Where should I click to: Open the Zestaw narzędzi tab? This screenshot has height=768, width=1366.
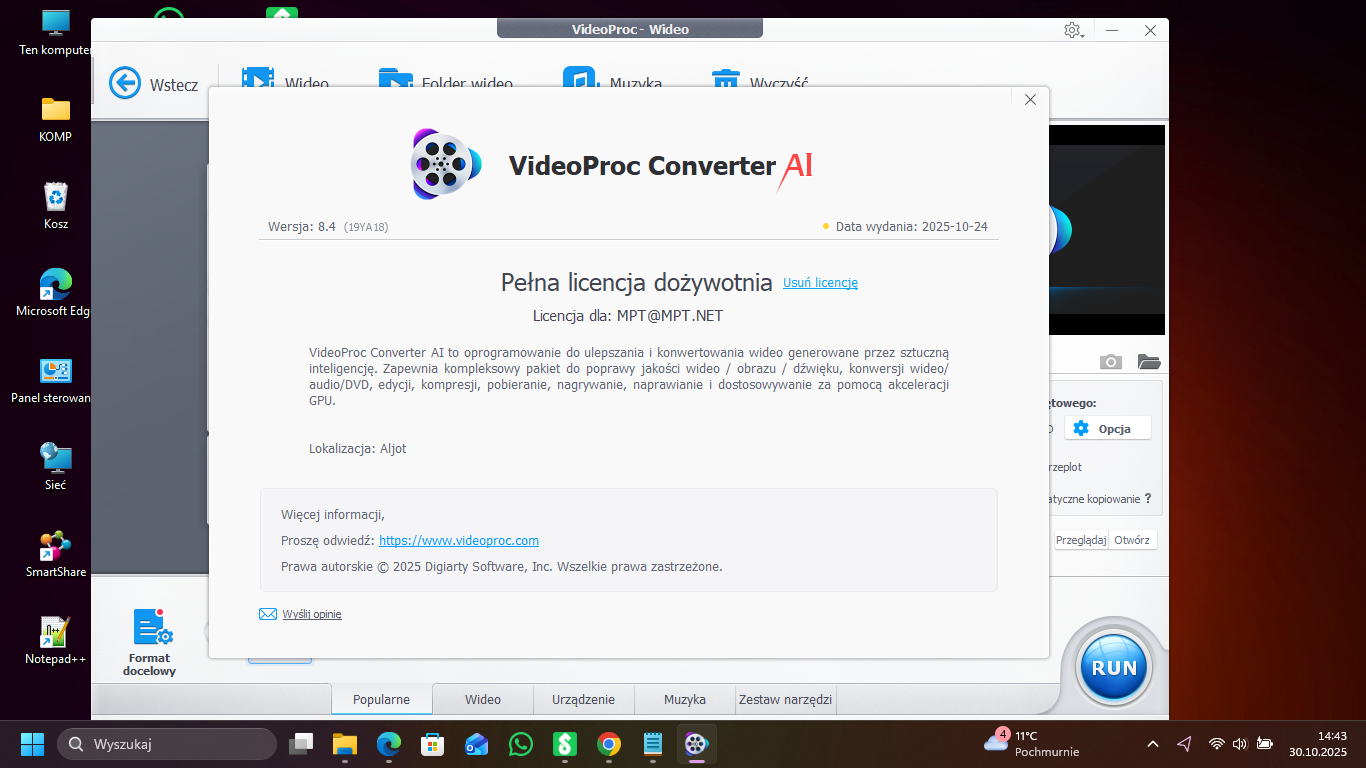(x=785, y=700)
